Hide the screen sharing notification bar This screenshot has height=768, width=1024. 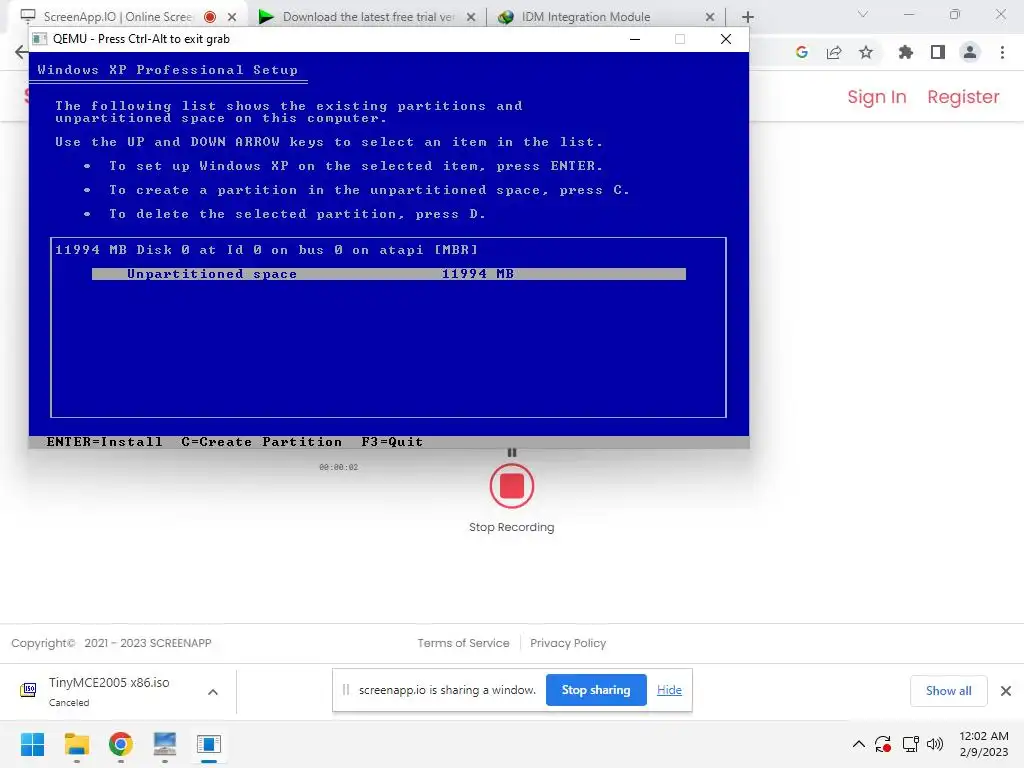click(x=669, y=690)
